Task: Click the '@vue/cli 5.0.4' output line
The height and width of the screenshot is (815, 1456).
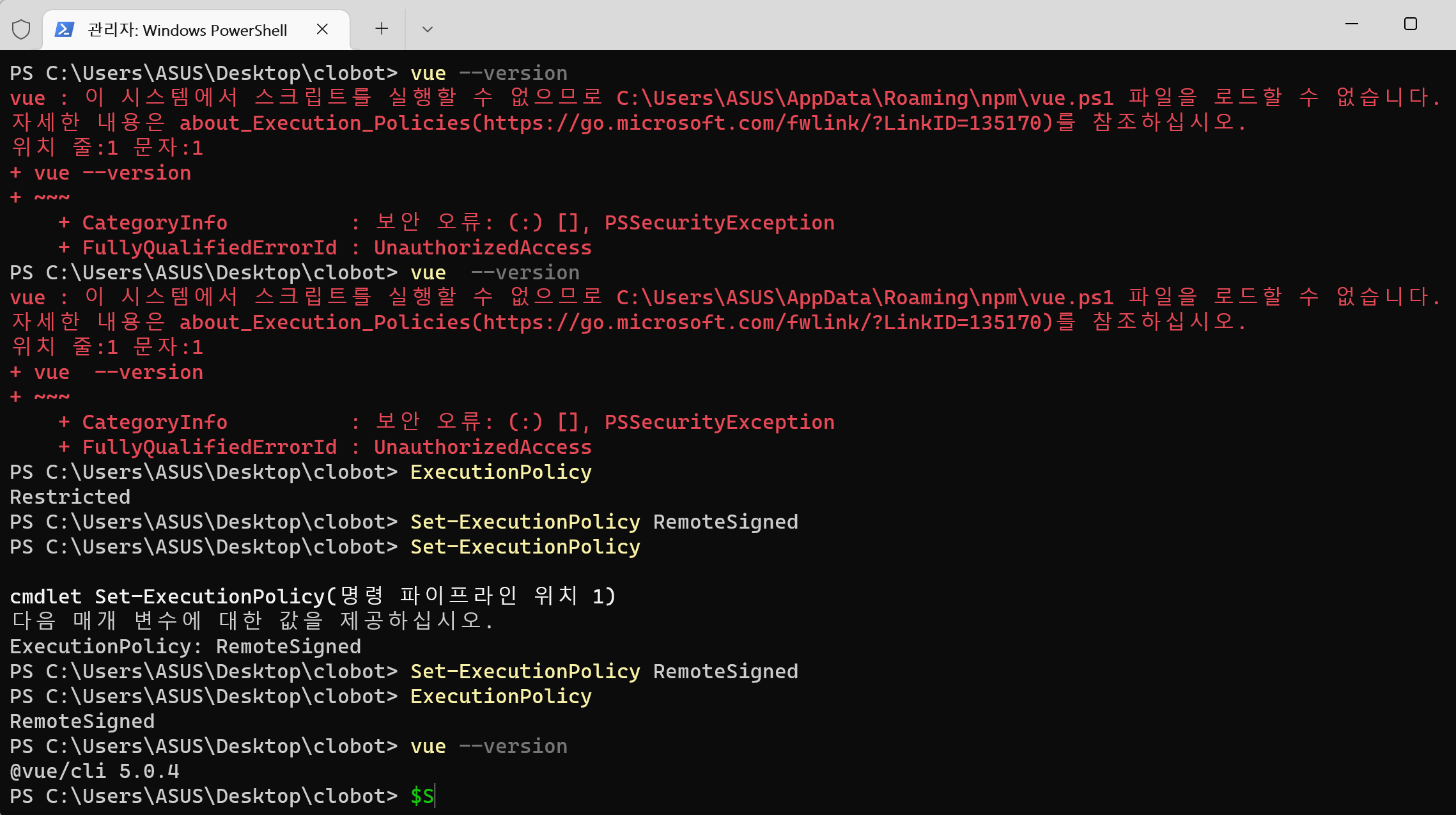Action: [x=95, y=771]
